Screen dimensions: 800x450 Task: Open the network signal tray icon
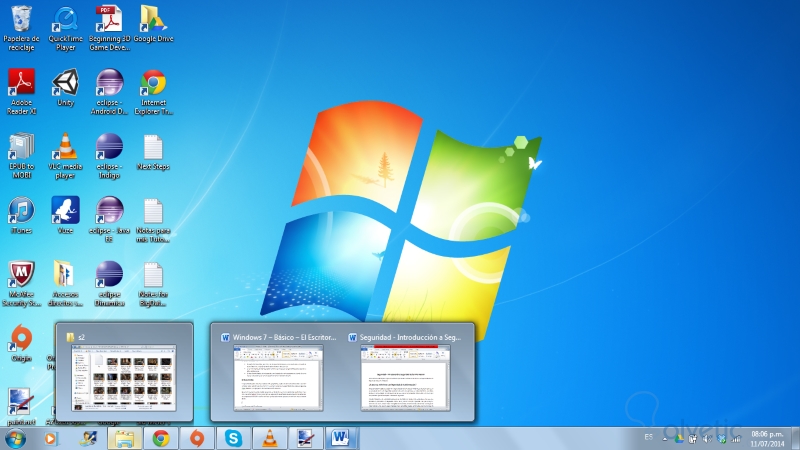coord(736,438)
